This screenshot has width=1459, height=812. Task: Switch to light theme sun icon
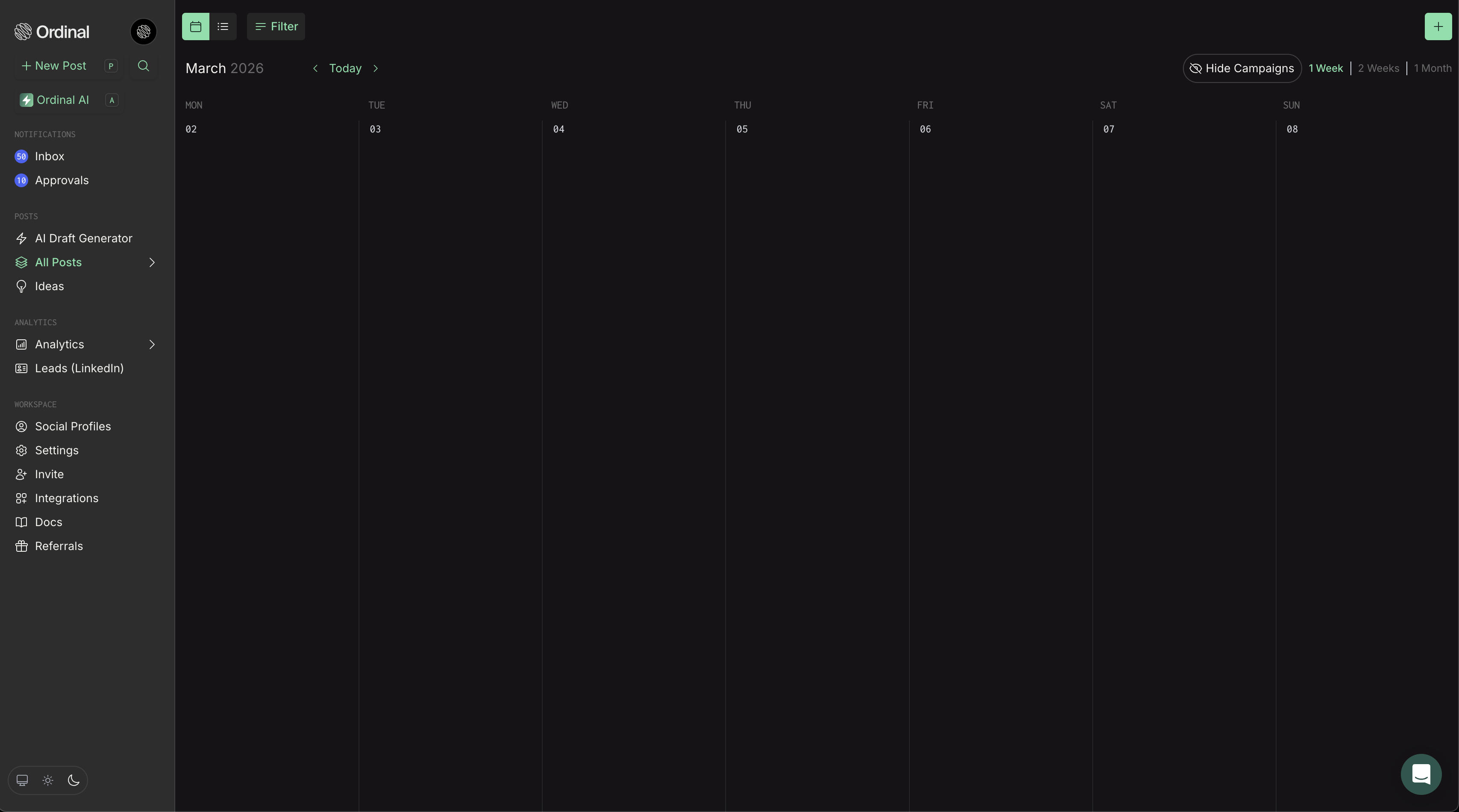(47, 780)
